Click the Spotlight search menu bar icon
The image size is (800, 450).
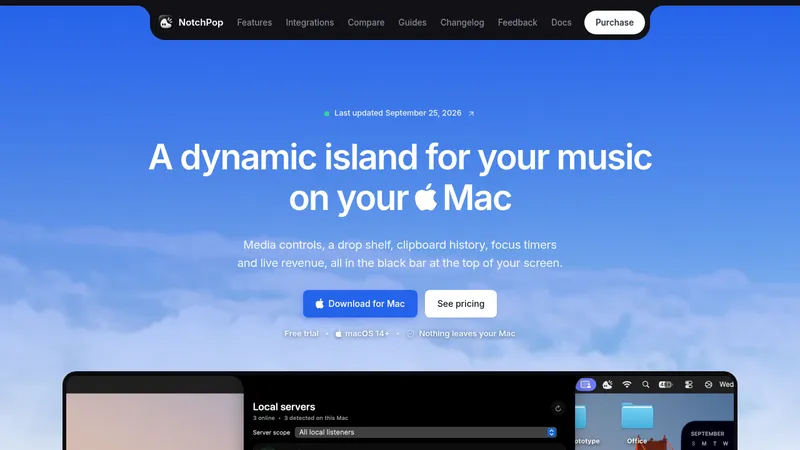point(645,385)
